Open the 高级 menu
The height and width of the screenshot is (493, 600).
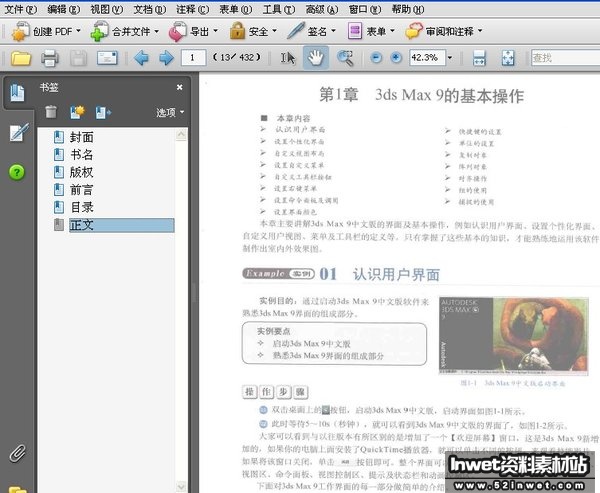pyautogui.click(x=322, y=9)
